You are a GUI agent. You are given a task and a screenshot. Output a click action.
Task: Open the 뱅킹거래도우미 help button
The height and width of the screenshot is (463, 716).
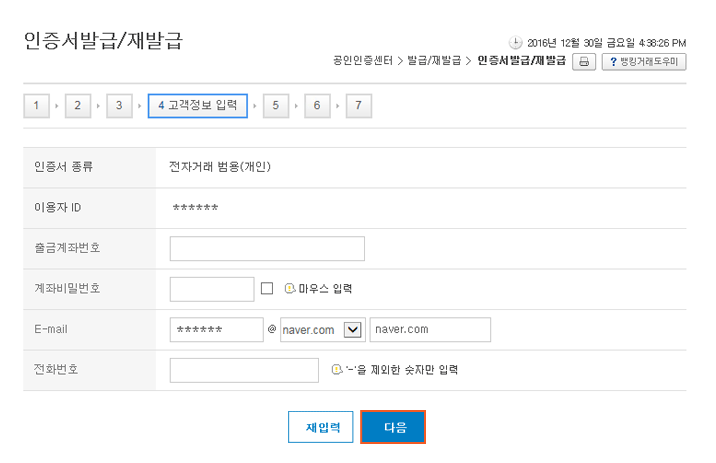(644, 62)
